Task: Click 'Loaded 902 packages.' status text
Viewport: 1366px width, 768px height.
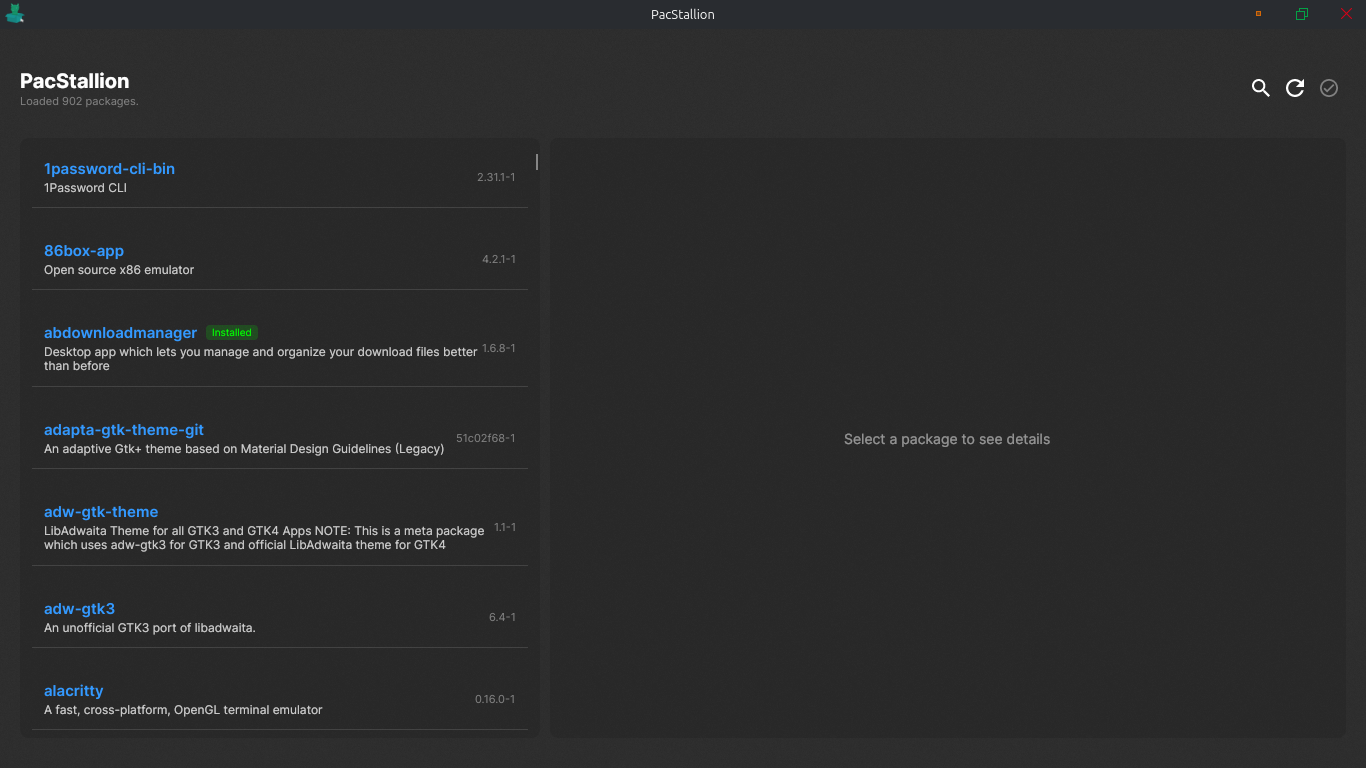Action: click(x=79, y=101)
